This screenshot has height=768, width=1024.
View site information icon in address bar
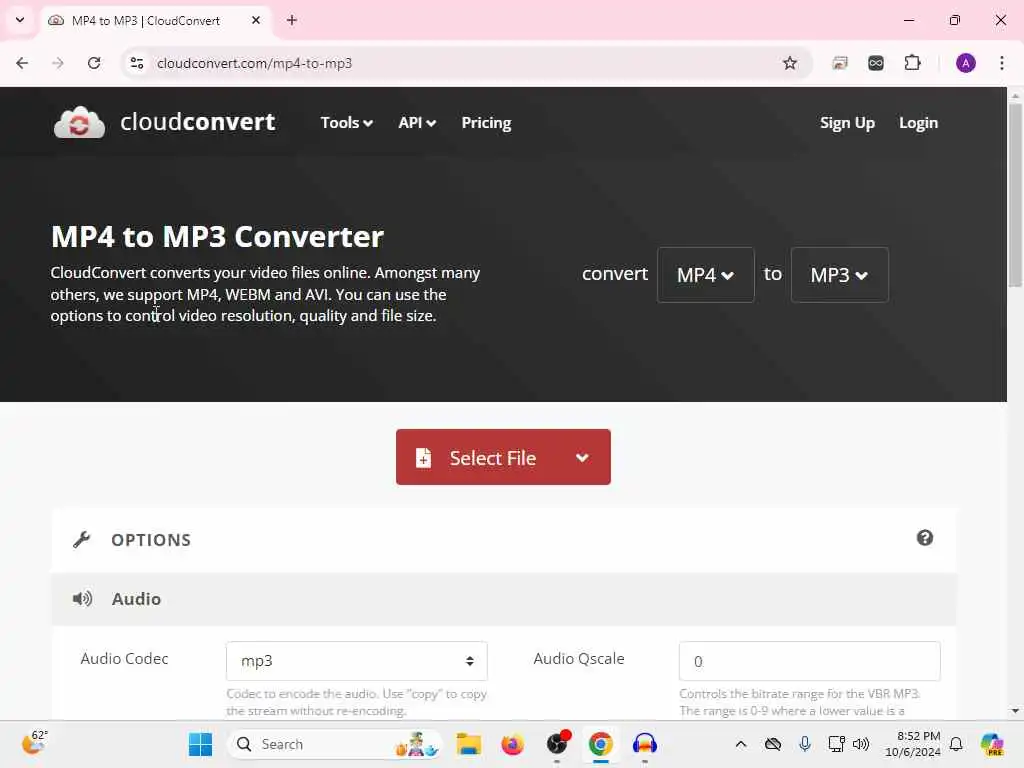(x=137, y=63)
